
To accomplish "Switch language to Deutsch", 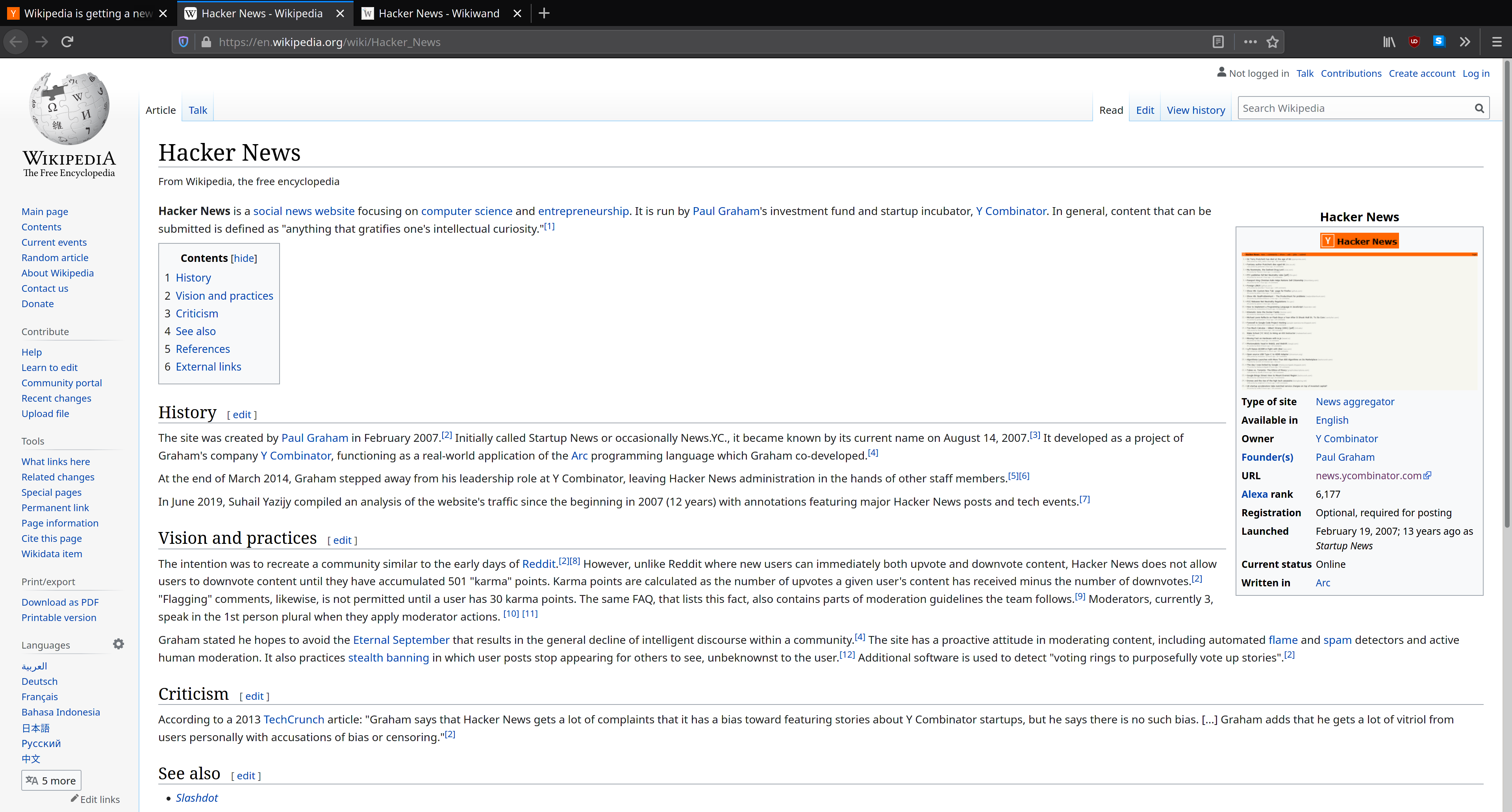I will pyautogui.click(x=39, y=681).
